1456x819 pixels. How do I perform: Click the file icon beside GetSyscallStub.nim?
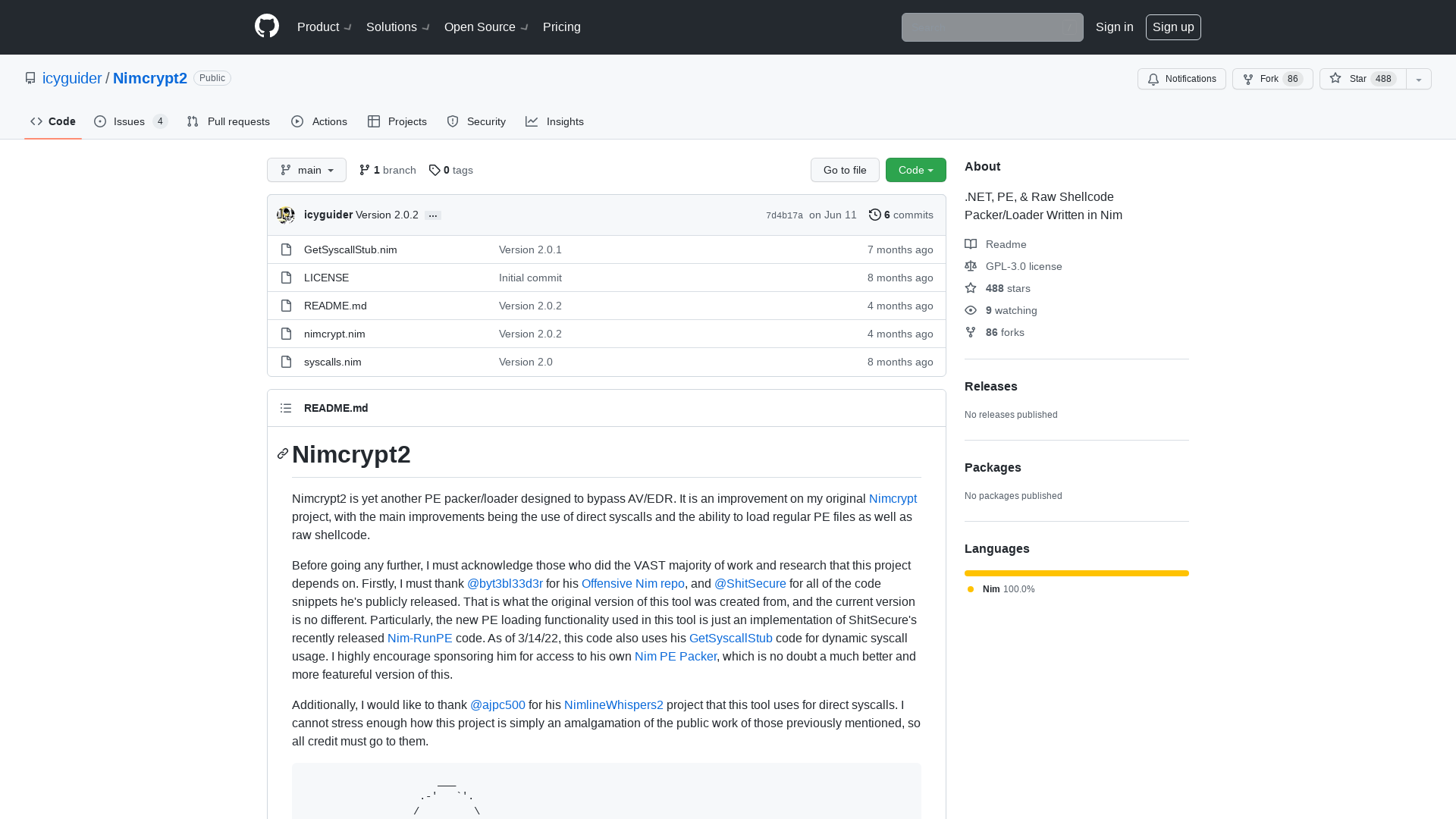pos(286,249)
